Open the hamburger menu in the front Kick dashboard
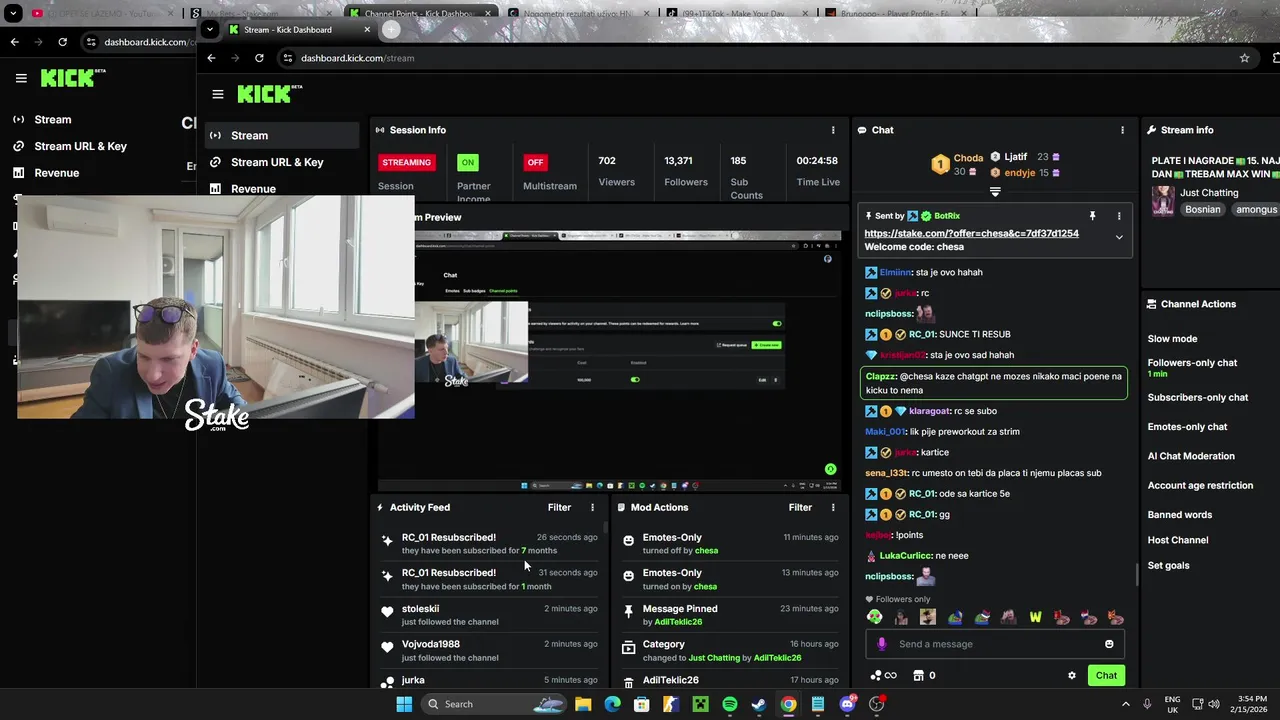Screen dimensions: 1280x720 point(217,94)
